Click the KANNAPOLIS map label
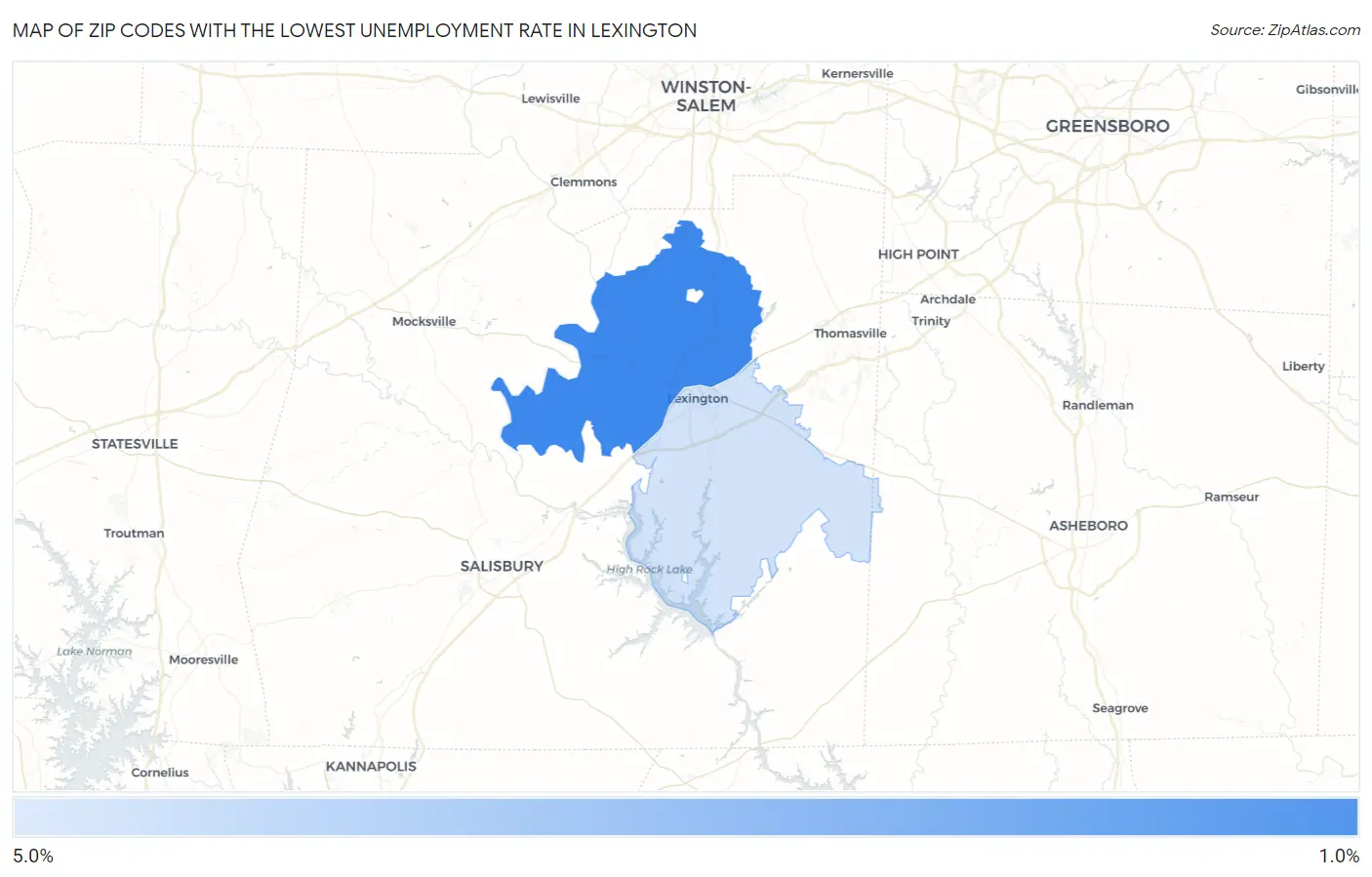This screenshot has height=877, width=1372. (x=371, y=767)
